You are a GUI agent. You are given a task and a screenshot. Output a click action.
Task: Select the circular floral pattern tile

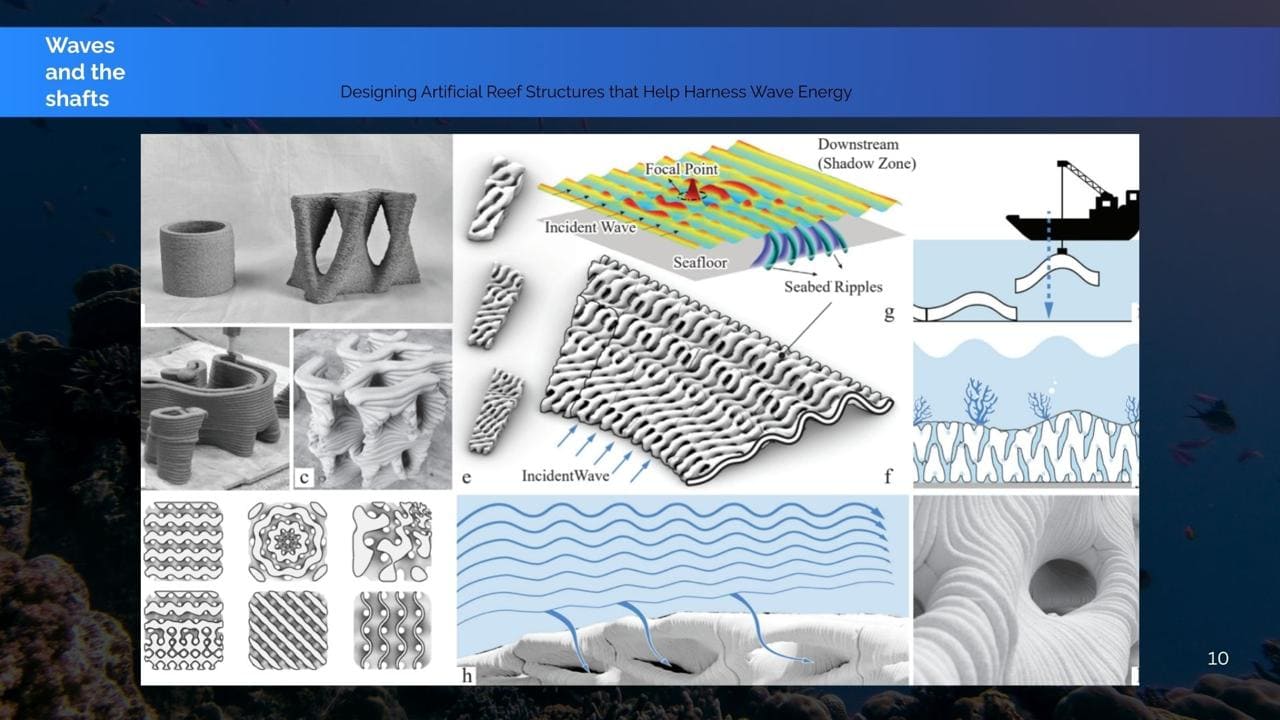(287, 542)
